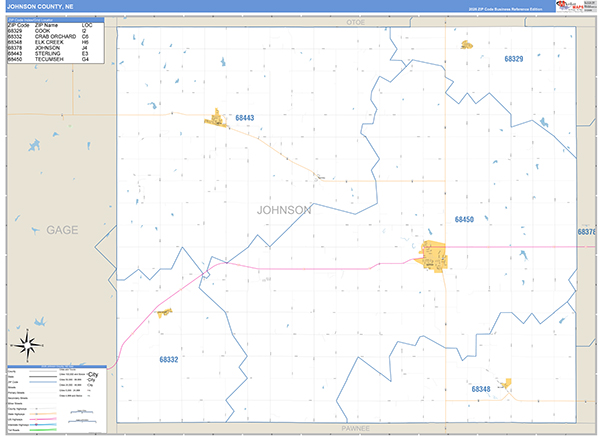Click the PAWNEE county label

pos(355,428)
